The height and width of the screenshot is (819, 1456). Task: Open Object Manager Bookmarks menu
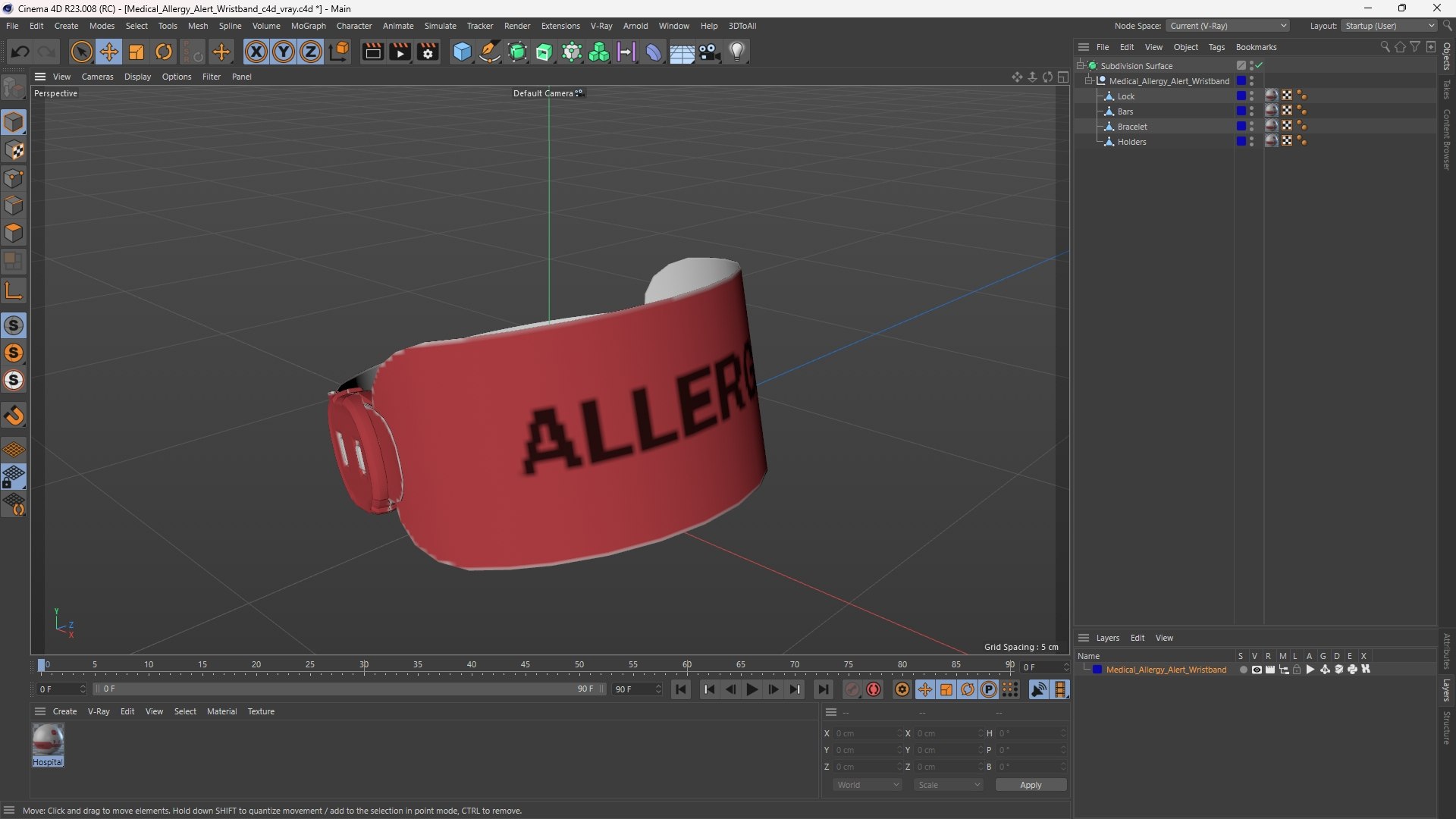(1256, 47)
